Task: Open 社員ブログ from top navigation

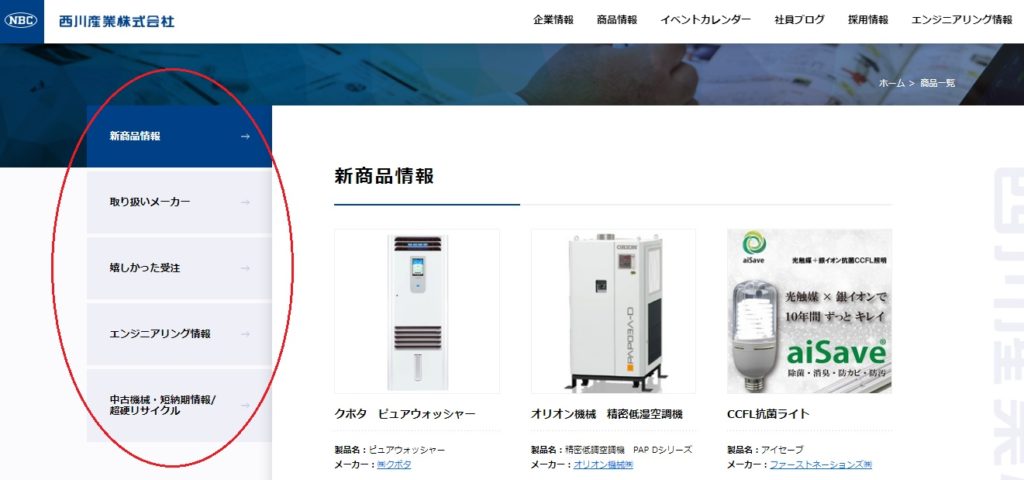Action: 799,20
